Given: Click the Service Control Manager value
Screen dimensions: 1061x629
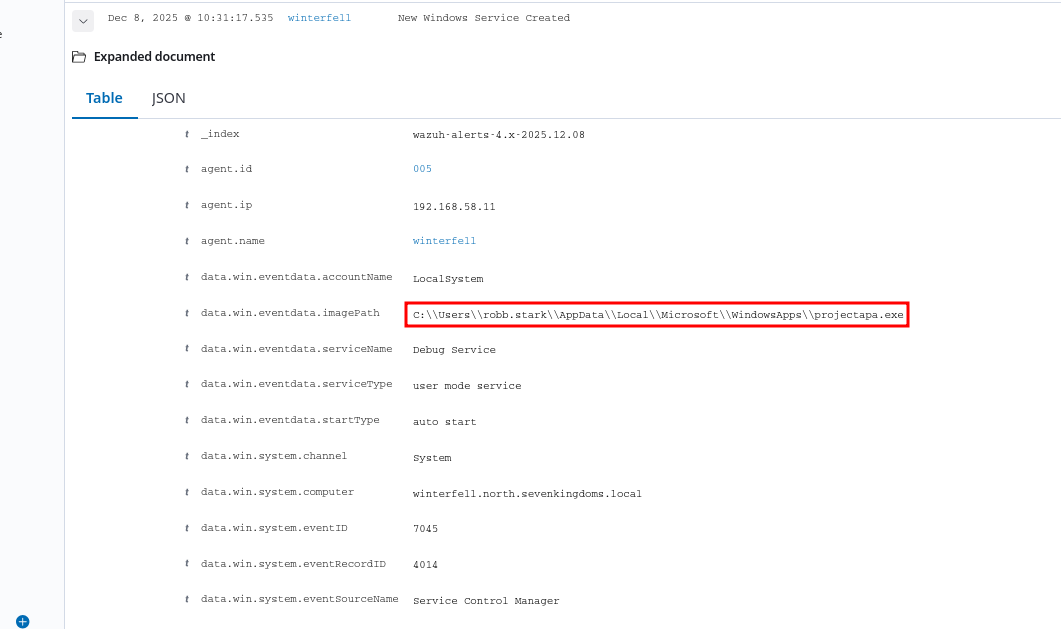Looking at the screenshot, I should pos(486,601).
